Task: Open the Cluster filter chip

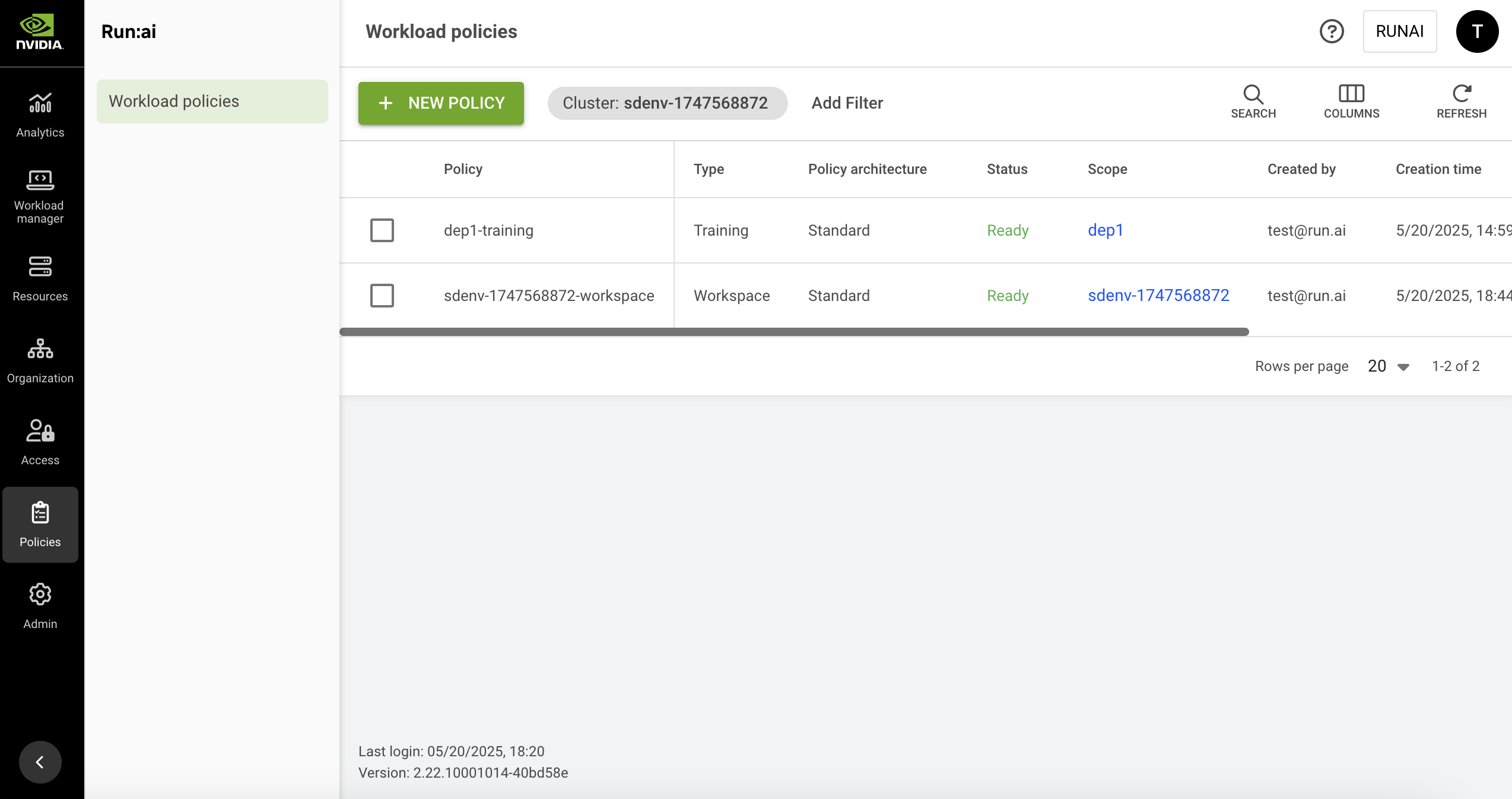Action: point(667,103)
